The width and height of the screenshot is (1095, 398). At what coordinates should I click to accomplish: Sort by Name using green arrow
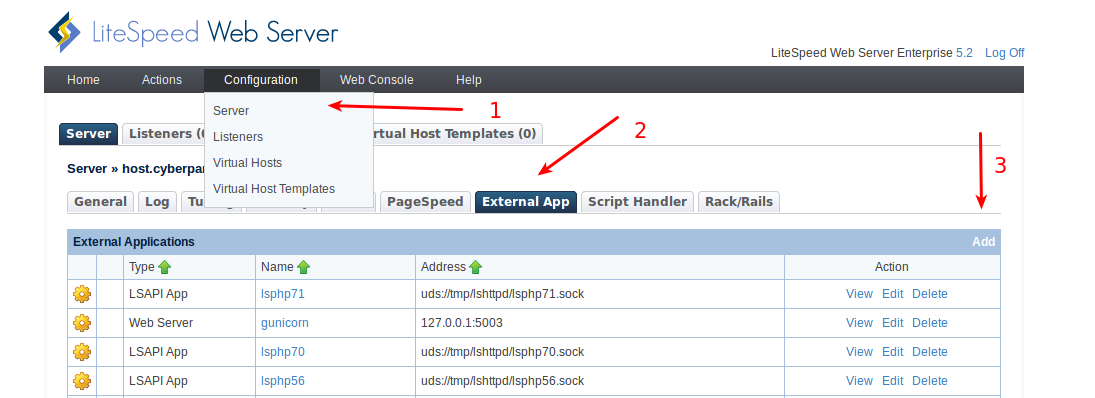click(x=304, y=267)
